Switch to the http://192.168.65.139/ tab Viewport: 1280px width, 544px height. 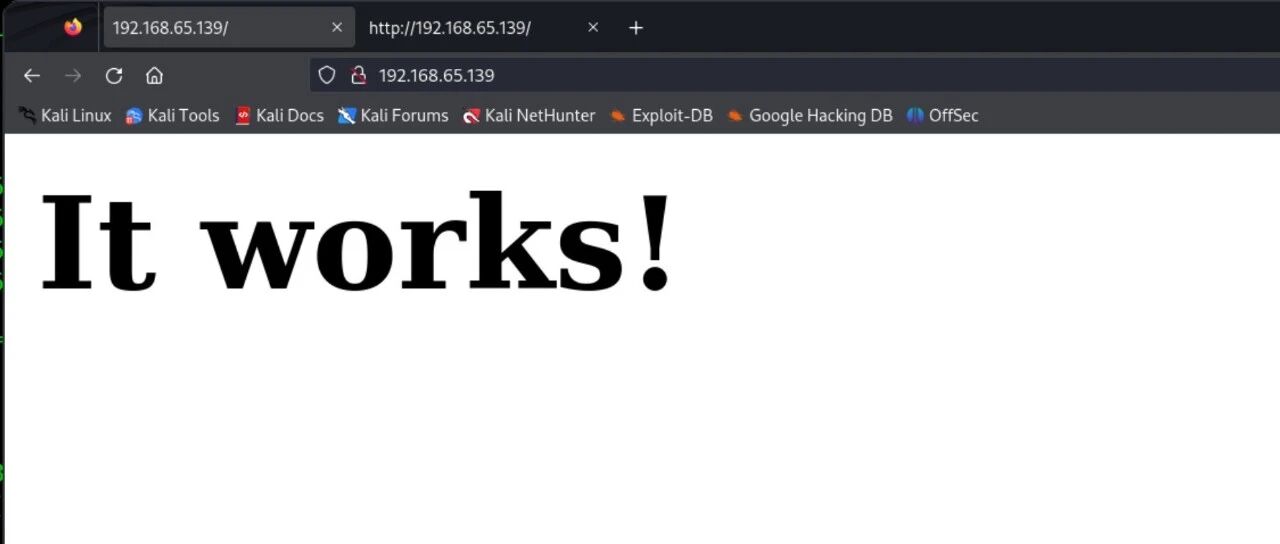click(x=484, y=28)
